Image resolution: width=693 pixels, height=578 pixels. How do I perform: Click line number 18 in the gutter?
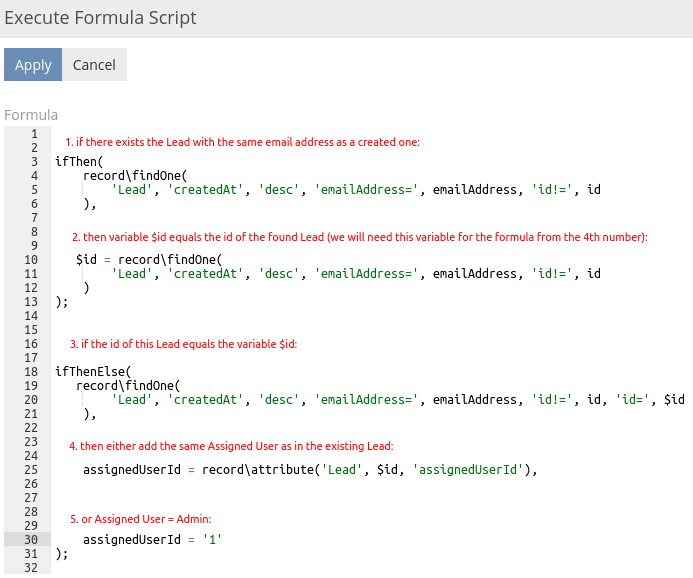click(x=29, y=371)
